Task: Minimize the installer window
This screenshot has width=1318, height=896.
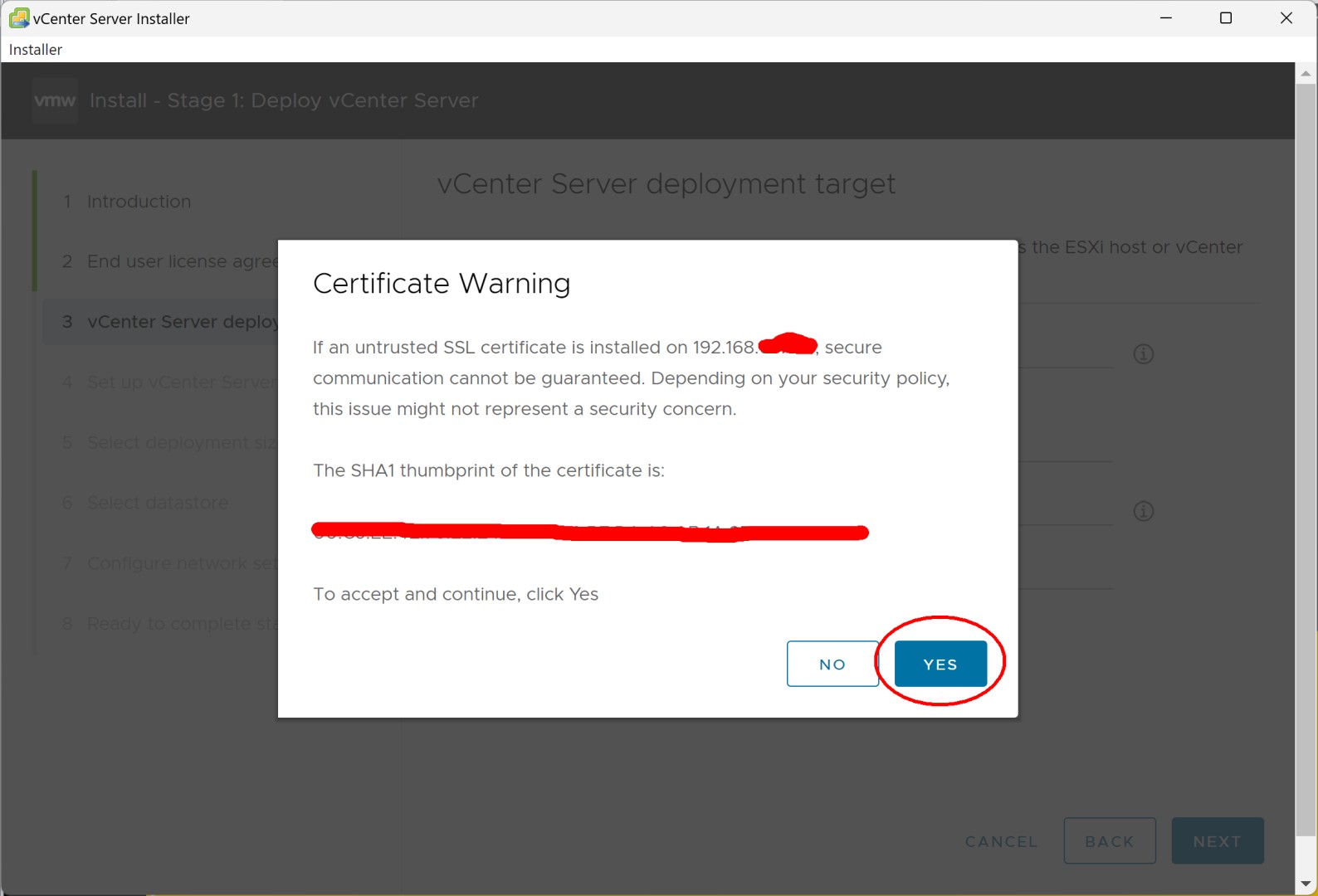Action: (x=1166, y=17)
